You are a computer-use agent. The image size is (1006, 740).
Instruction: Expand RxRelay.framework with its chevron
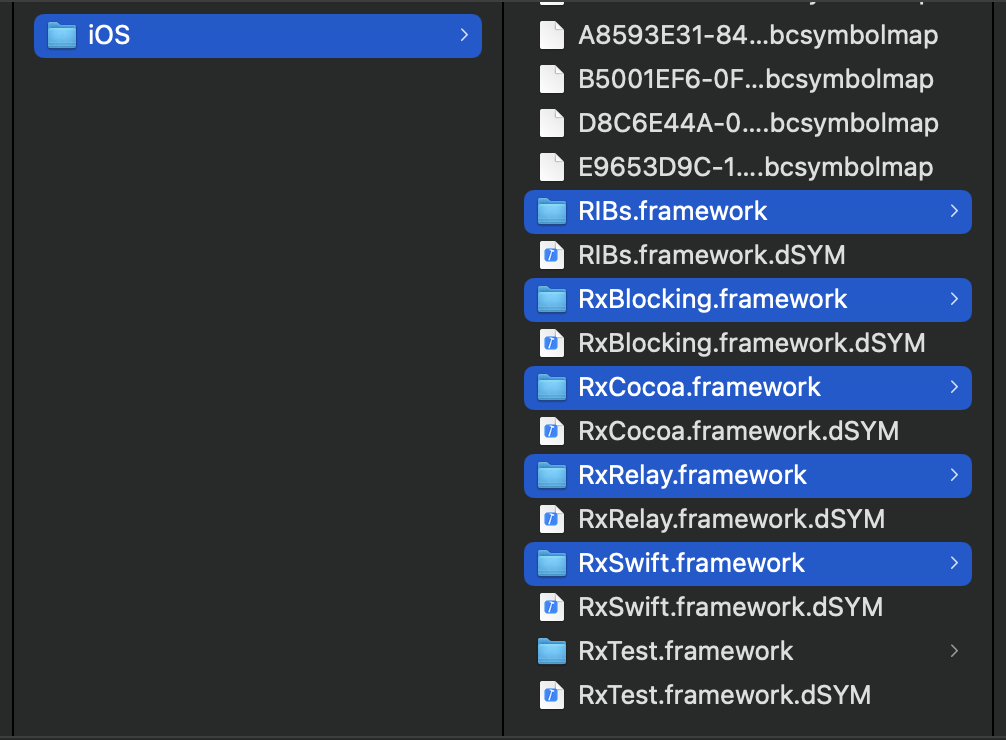[954, 475]
